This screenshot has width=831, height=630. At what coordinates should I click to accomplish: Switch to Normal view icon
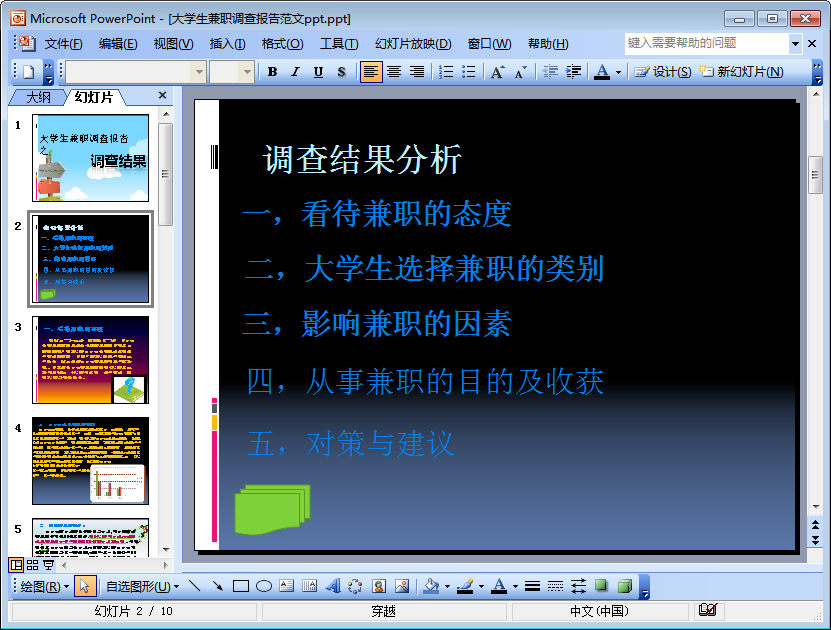pos(16,565)
